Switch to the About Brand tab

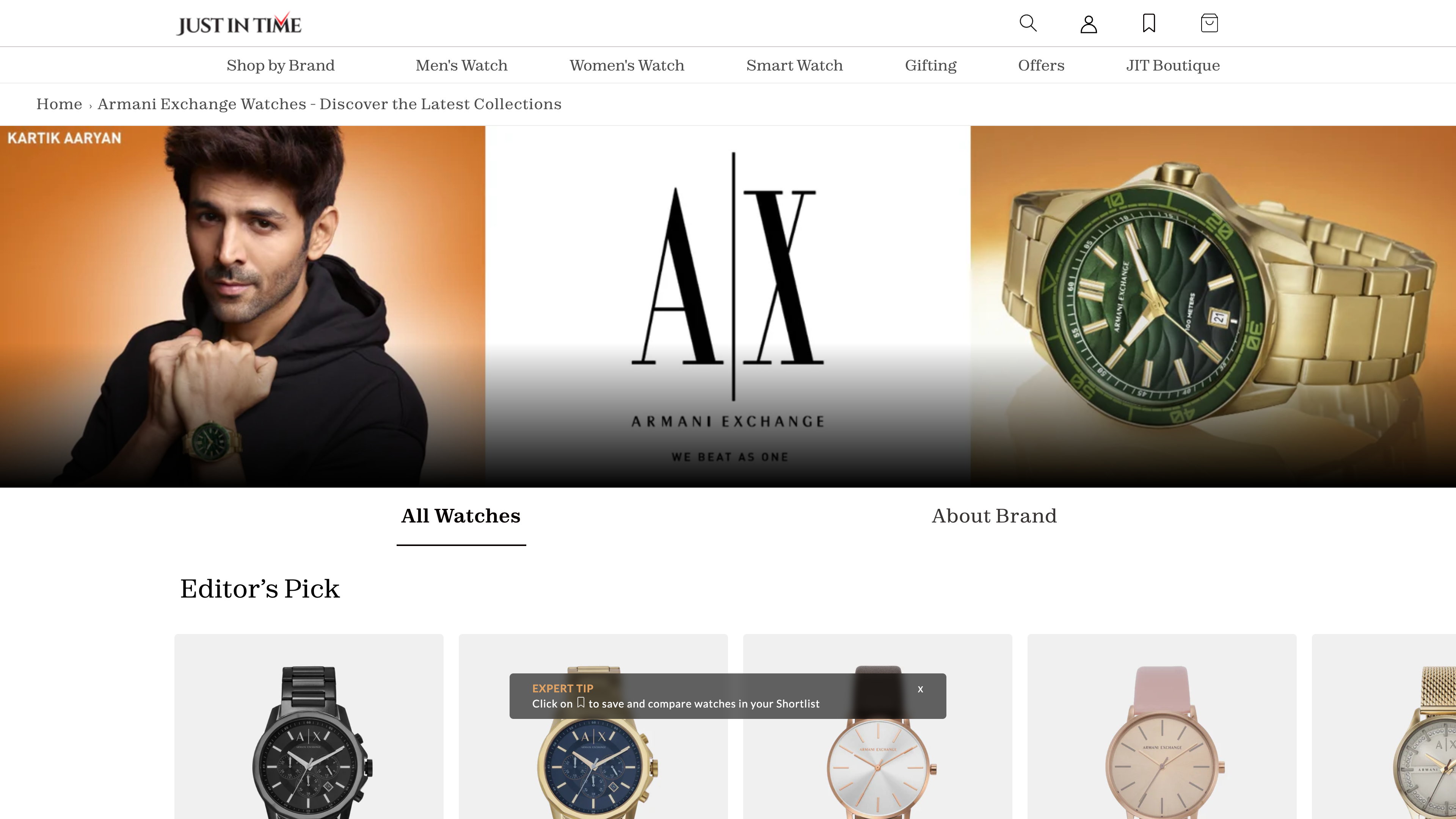pos(994,515)
